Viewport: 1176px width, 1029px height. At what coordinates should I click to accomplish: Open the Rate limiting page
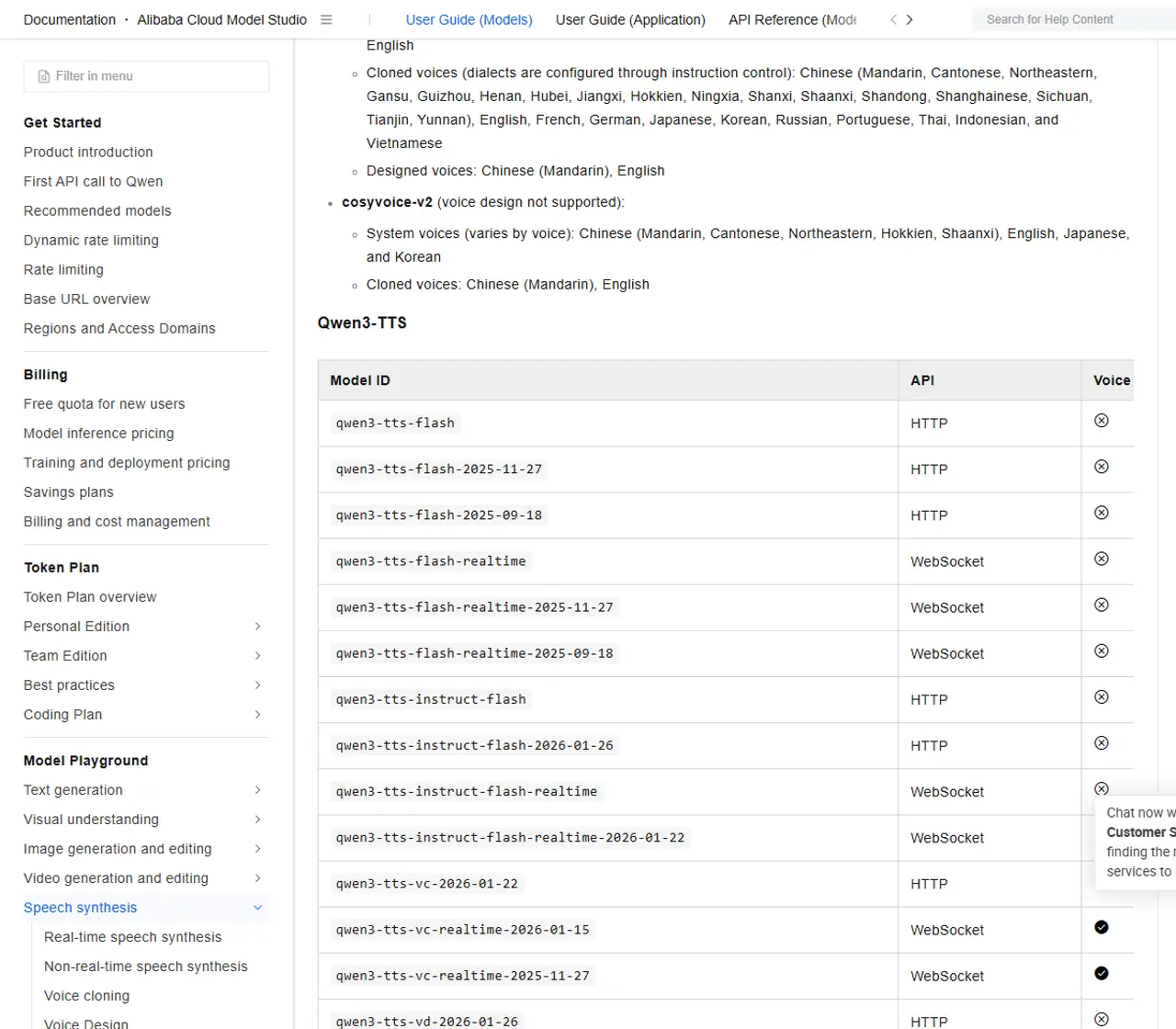(x=63, y=270)
